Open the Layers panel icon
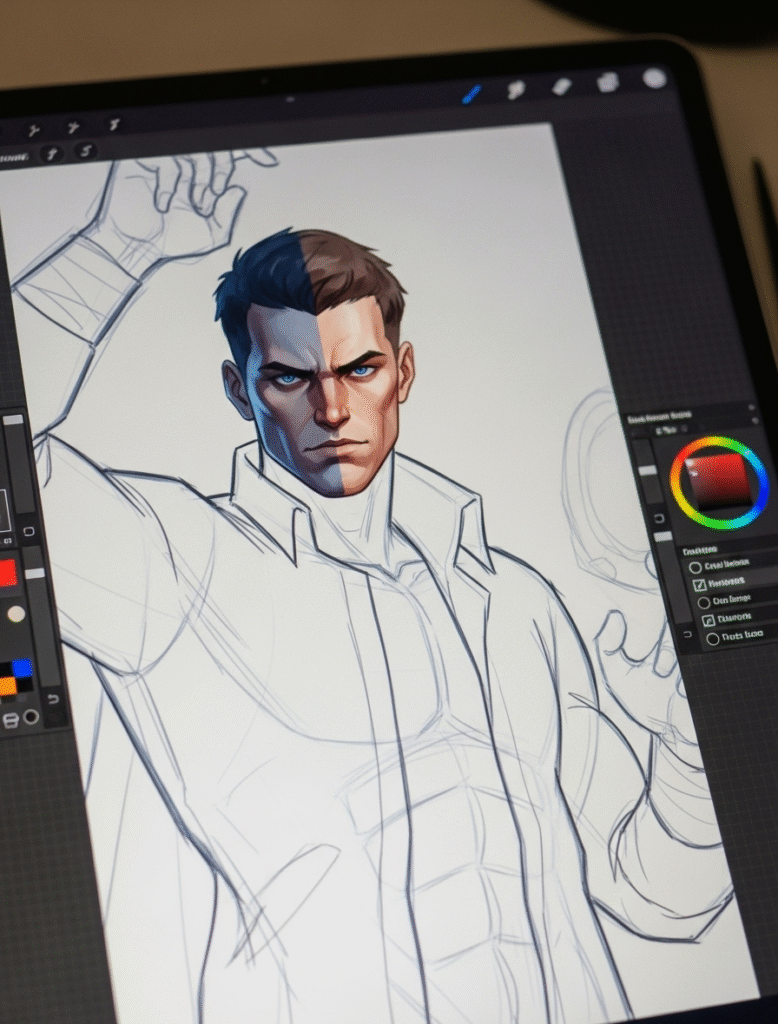Viewport: 778px width, 1024px height. pos(608,82)
